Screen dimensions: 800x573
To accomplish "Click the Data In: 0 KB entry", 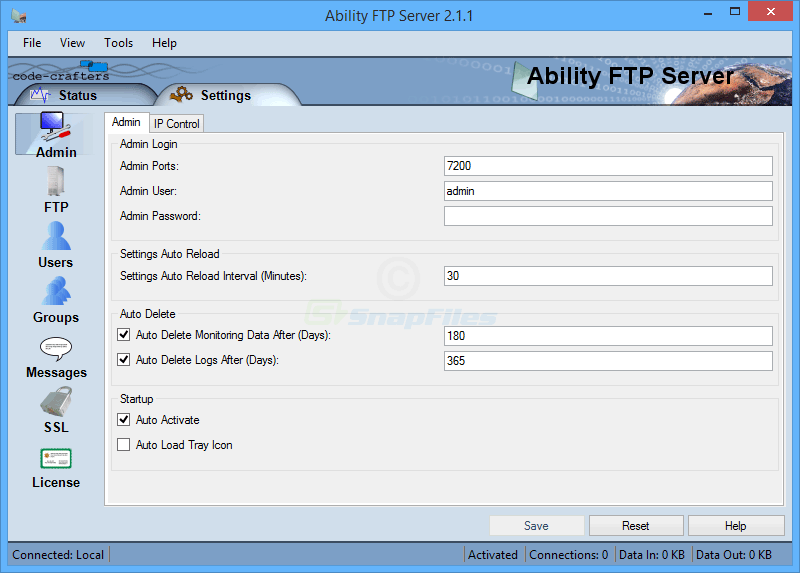I will pyautogui.click(x=652, y=555).
